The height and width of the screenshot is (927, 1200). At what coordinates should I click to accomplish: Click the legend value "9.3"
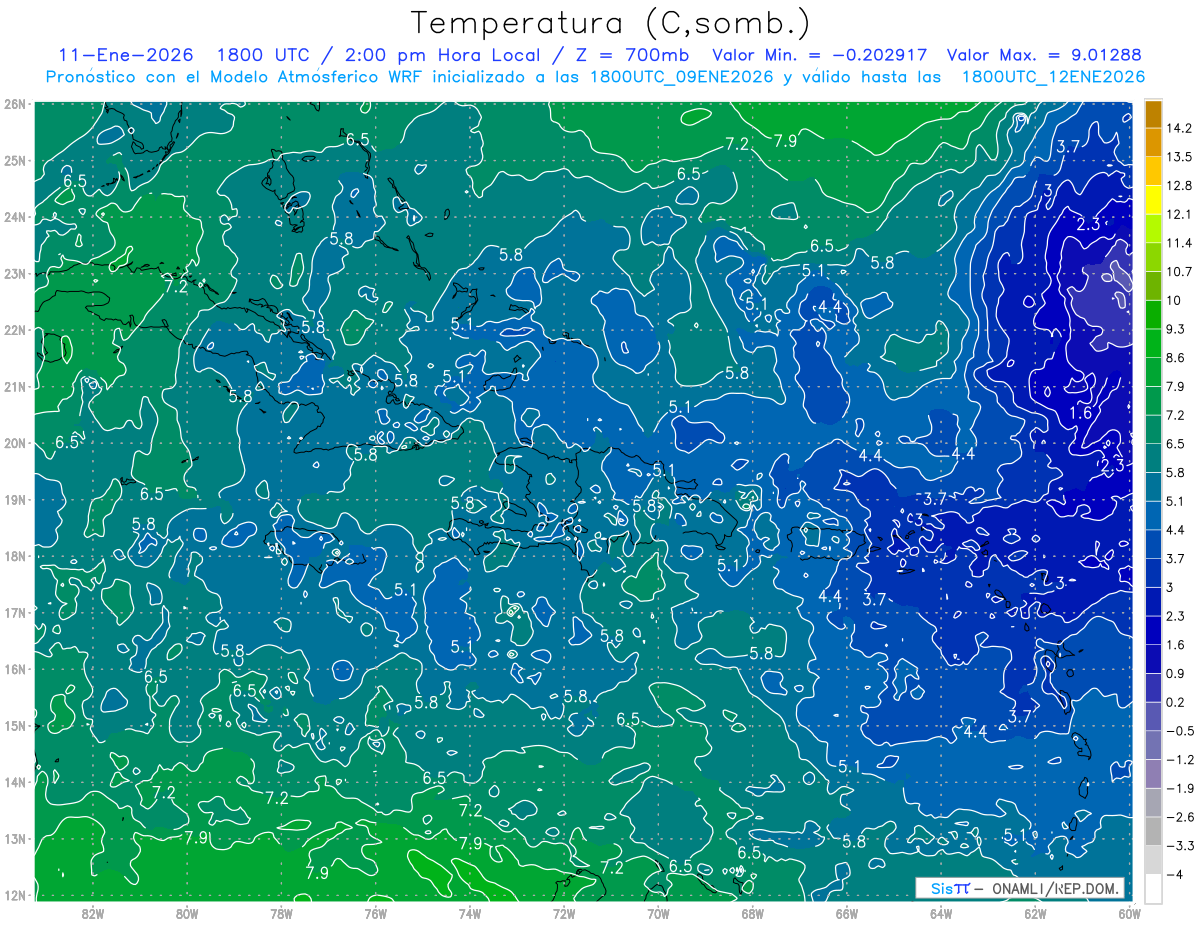pos(1176,329)
